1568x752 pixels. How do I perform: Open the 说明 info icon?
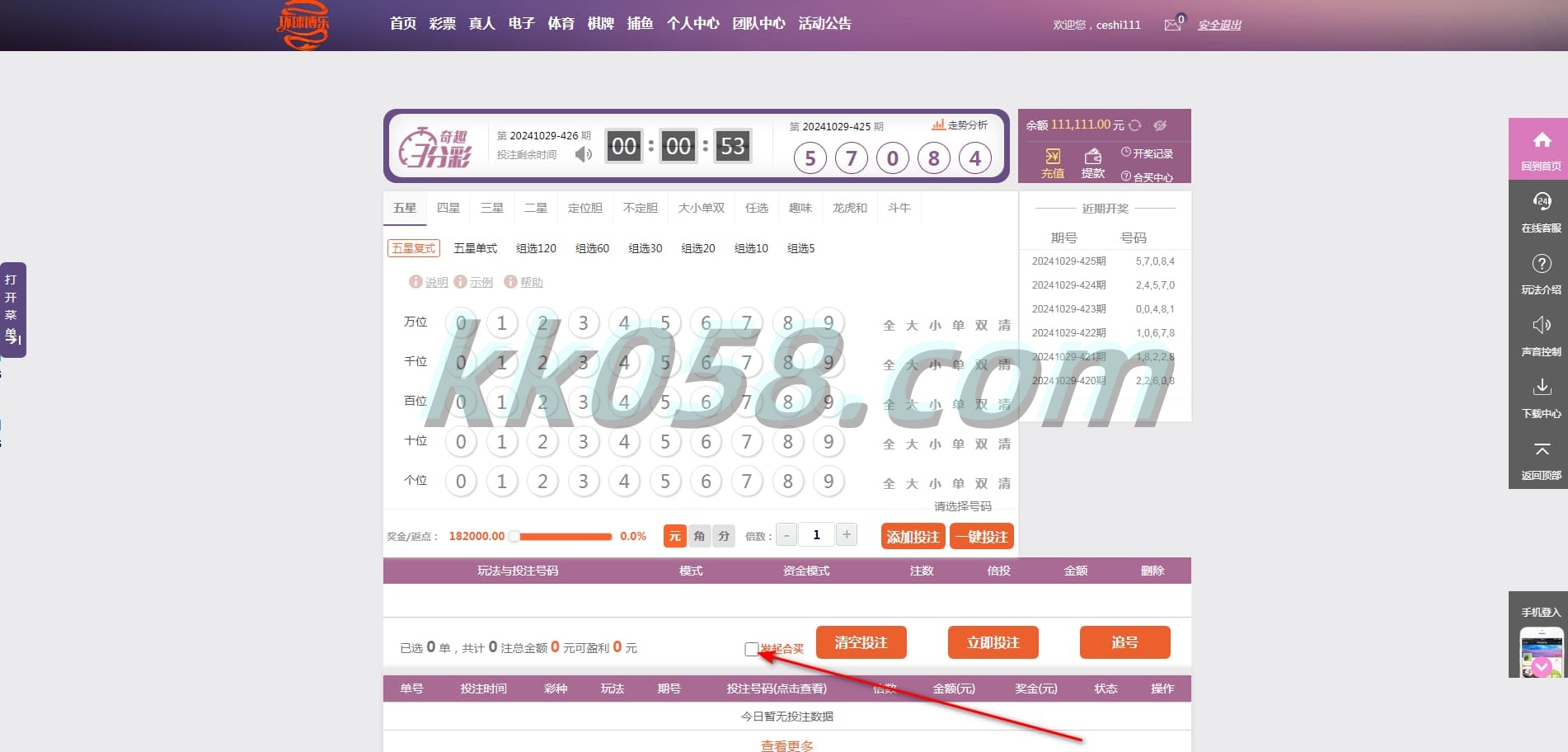click(x=415, y=282)
